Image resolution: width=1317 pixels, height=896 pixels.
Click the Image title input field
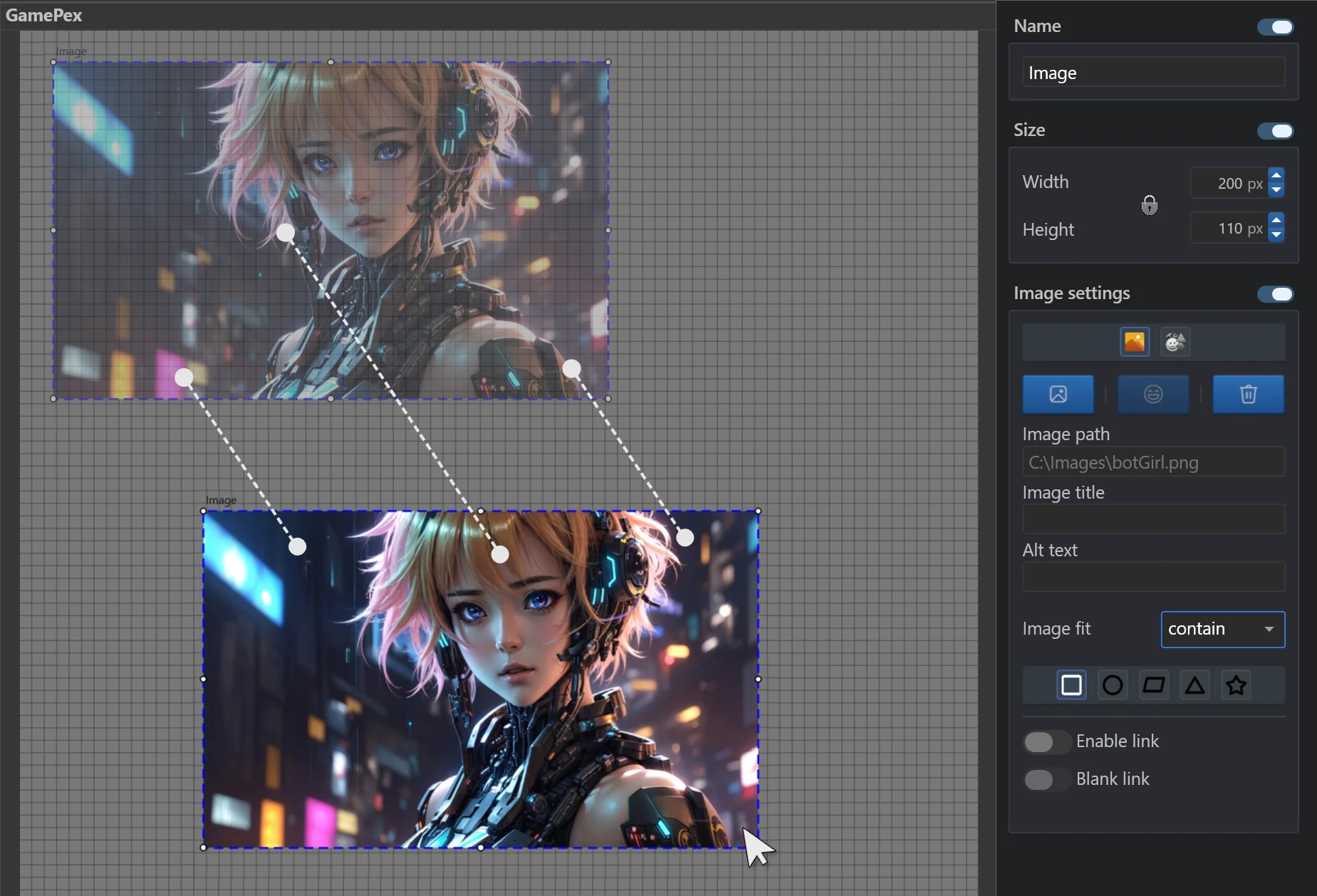pyautogui.click(x=1154, y=519)
